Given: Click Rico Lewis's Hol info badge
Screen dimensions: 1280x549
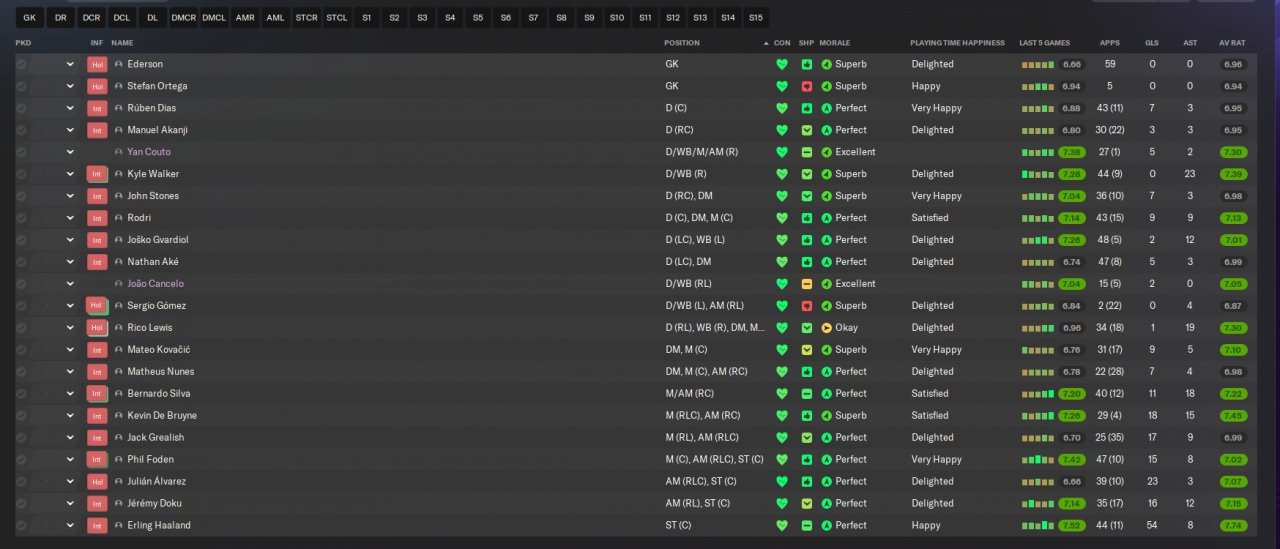Looking at the screenshot, I should pos(97,328).
